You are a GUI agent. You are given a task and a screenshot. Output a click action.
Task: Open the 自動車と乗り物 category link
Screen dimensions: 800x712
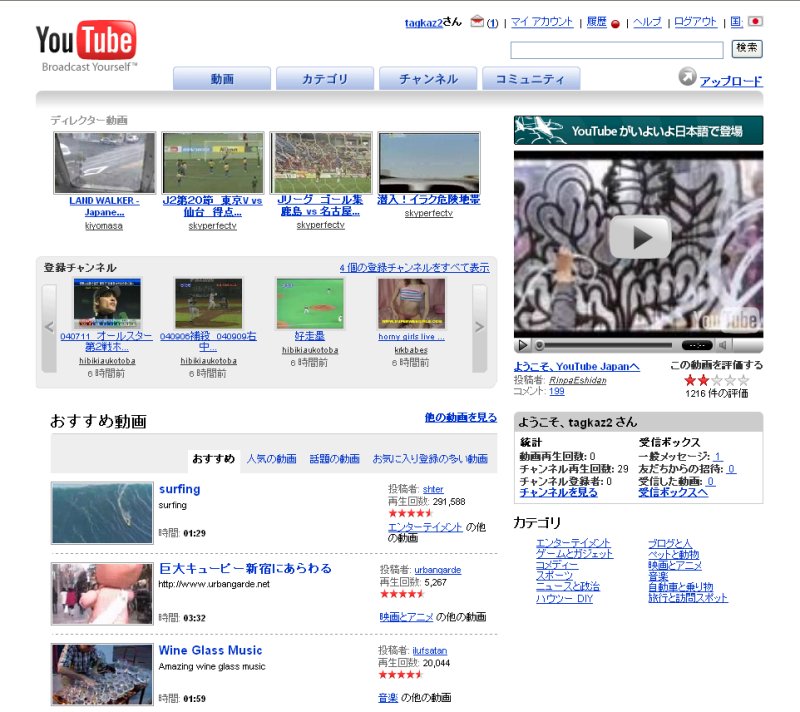pyautogui.click(x=681, y=587)
